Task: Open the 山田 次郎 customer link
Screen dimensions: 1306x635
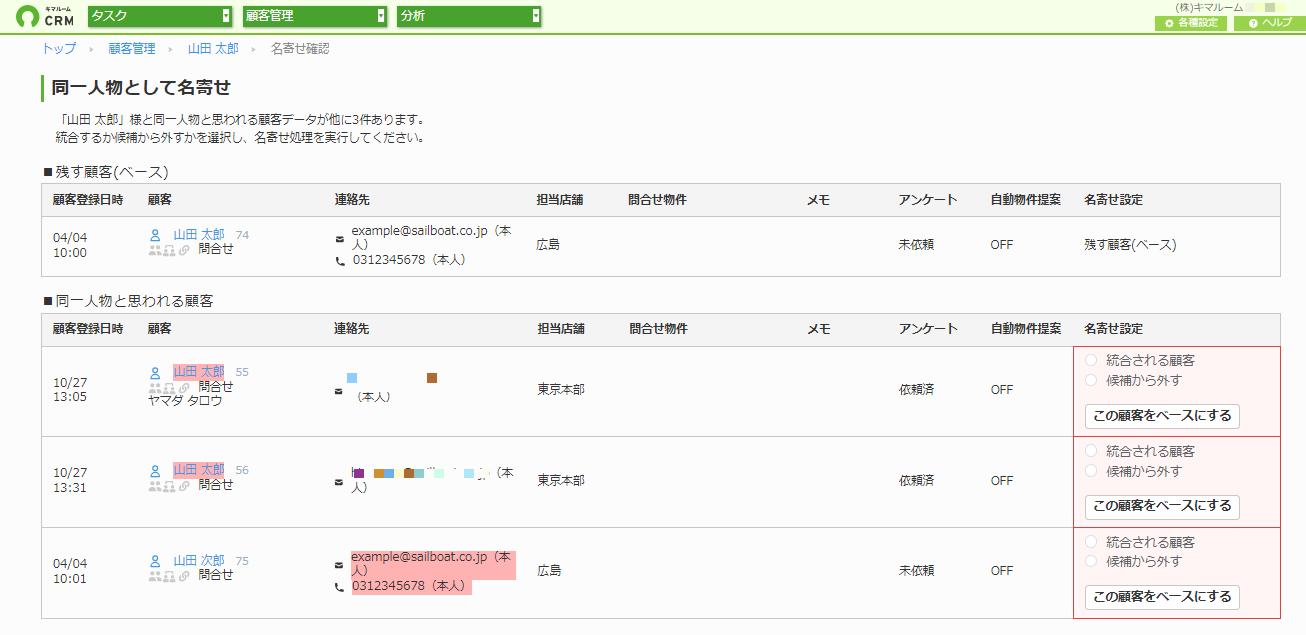Action: pyautogui.click(x=199, y=561)
